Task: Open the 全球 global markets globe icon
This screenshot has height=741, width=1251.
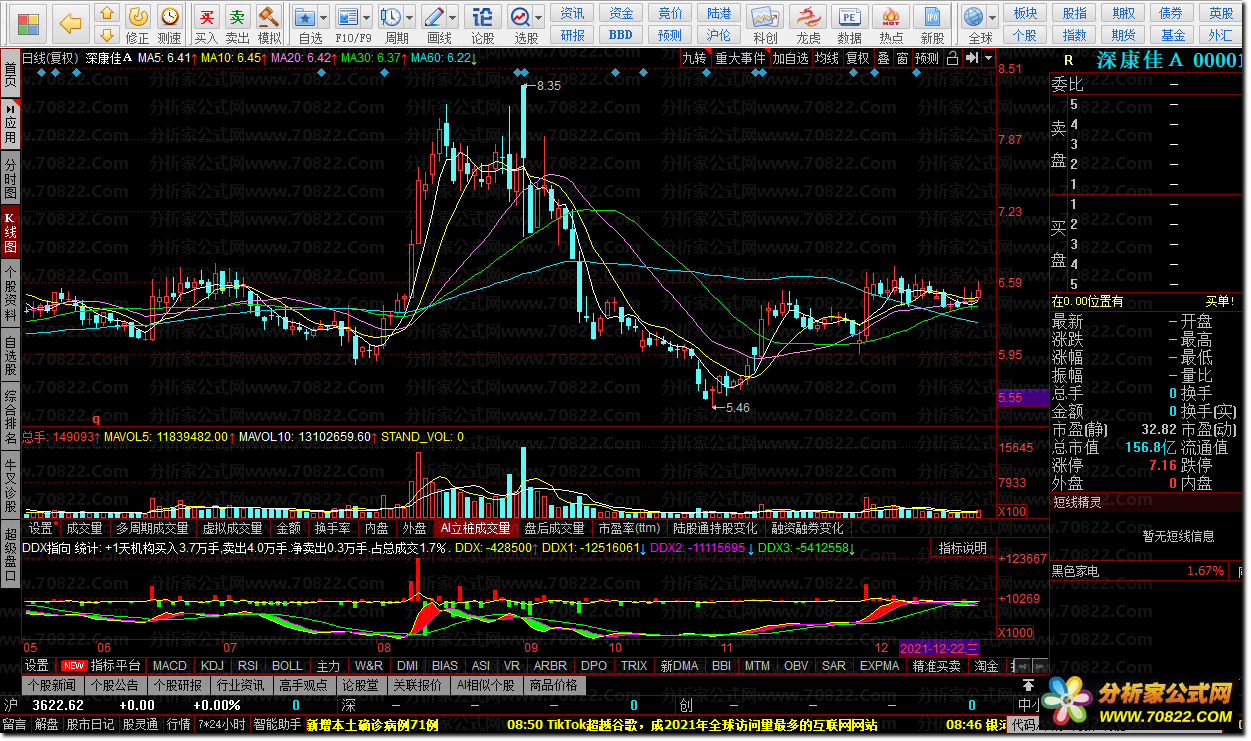Action: [973, 16]
